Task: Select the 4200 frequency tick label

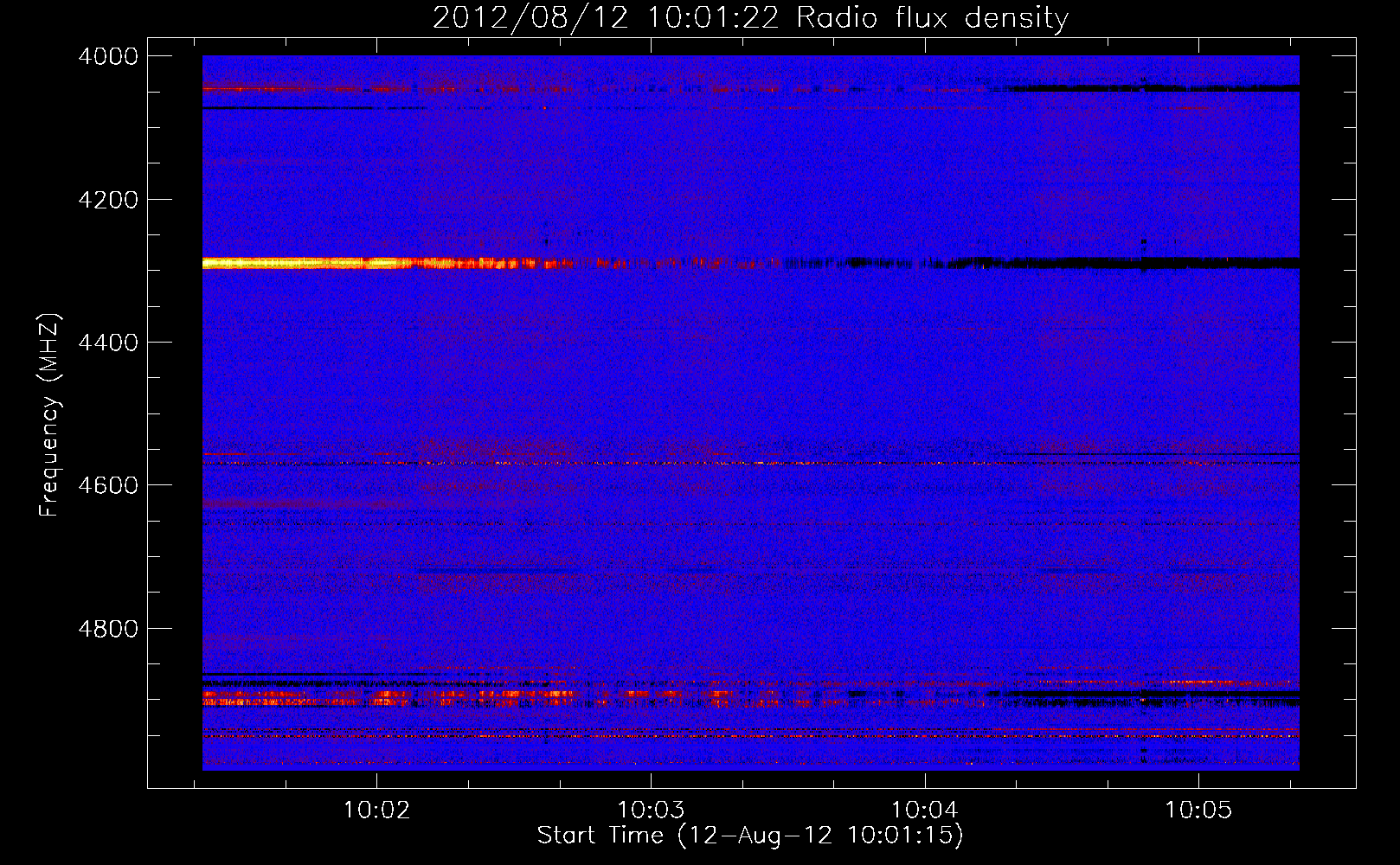Action: (x=108, y=200)
